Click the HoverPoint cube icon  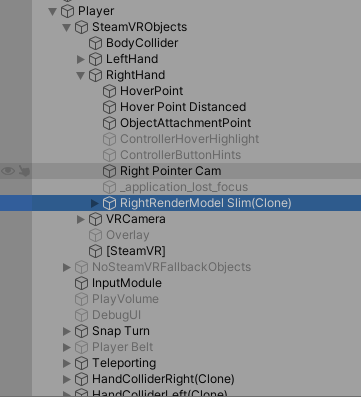click(109, 91)
